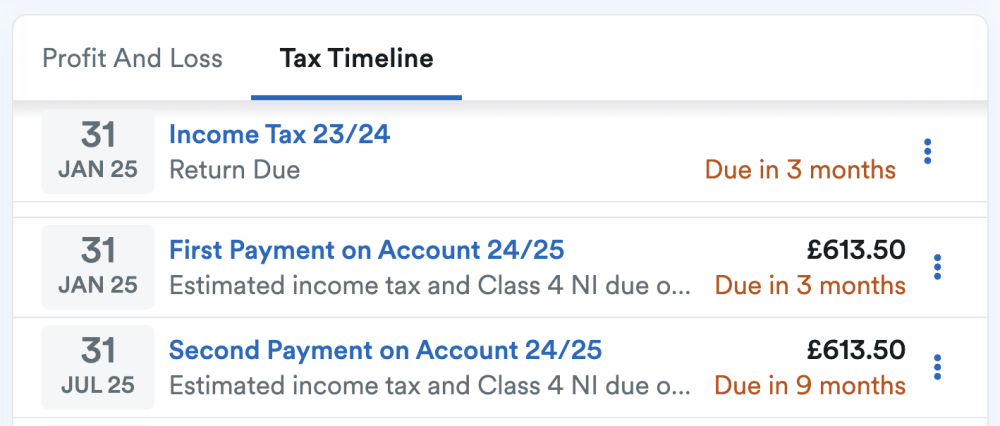Viewport: 1000px width, 426px height.
Task: Open Second Payment on Account 24/25 link
Action: [x=385, y=350]
